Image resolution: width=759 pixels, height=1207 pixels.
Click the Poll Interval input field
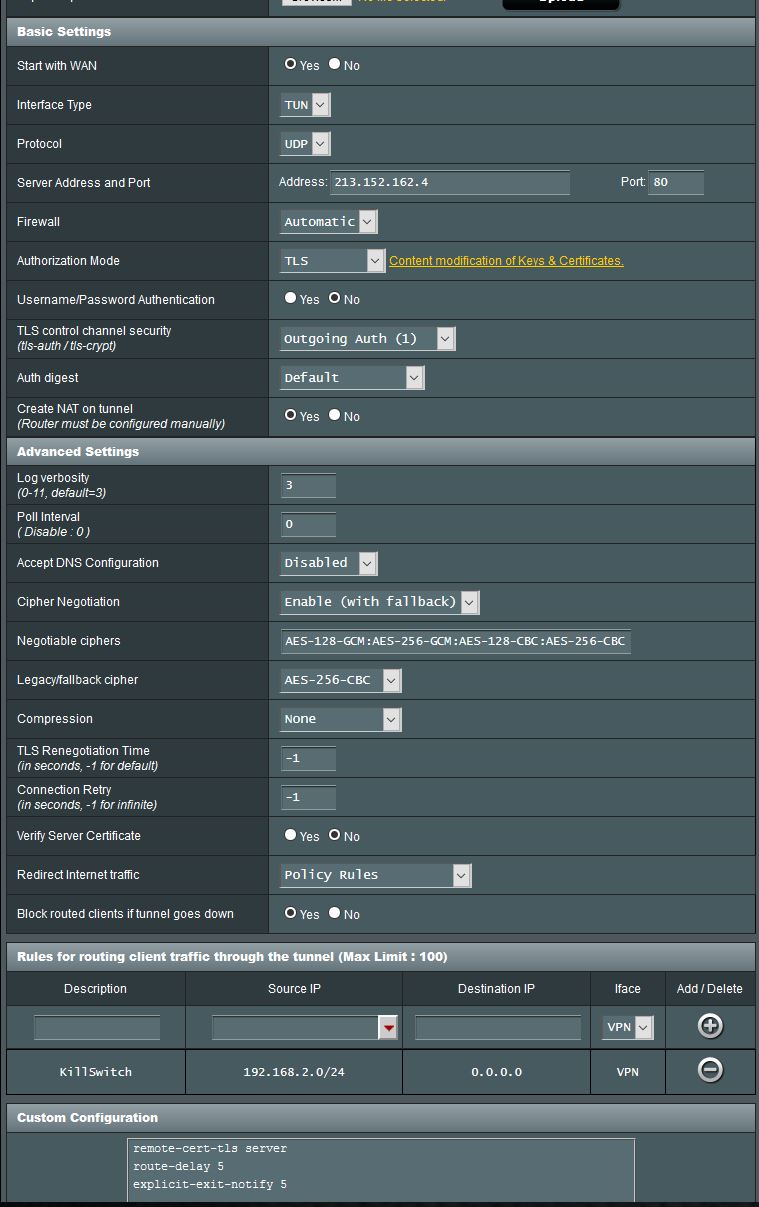(308, 524)
